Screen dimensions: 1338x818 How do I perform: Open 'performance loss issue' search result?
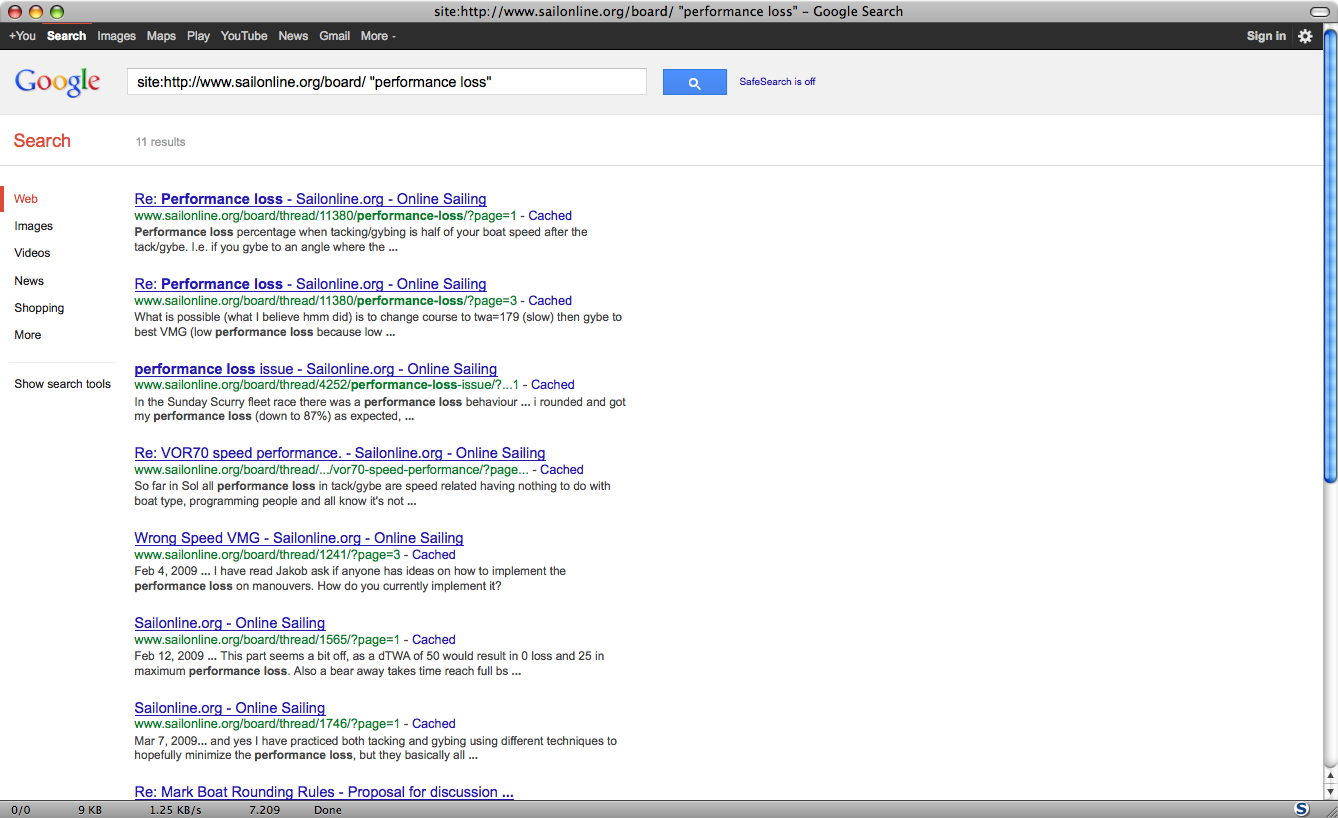point(315,369)
